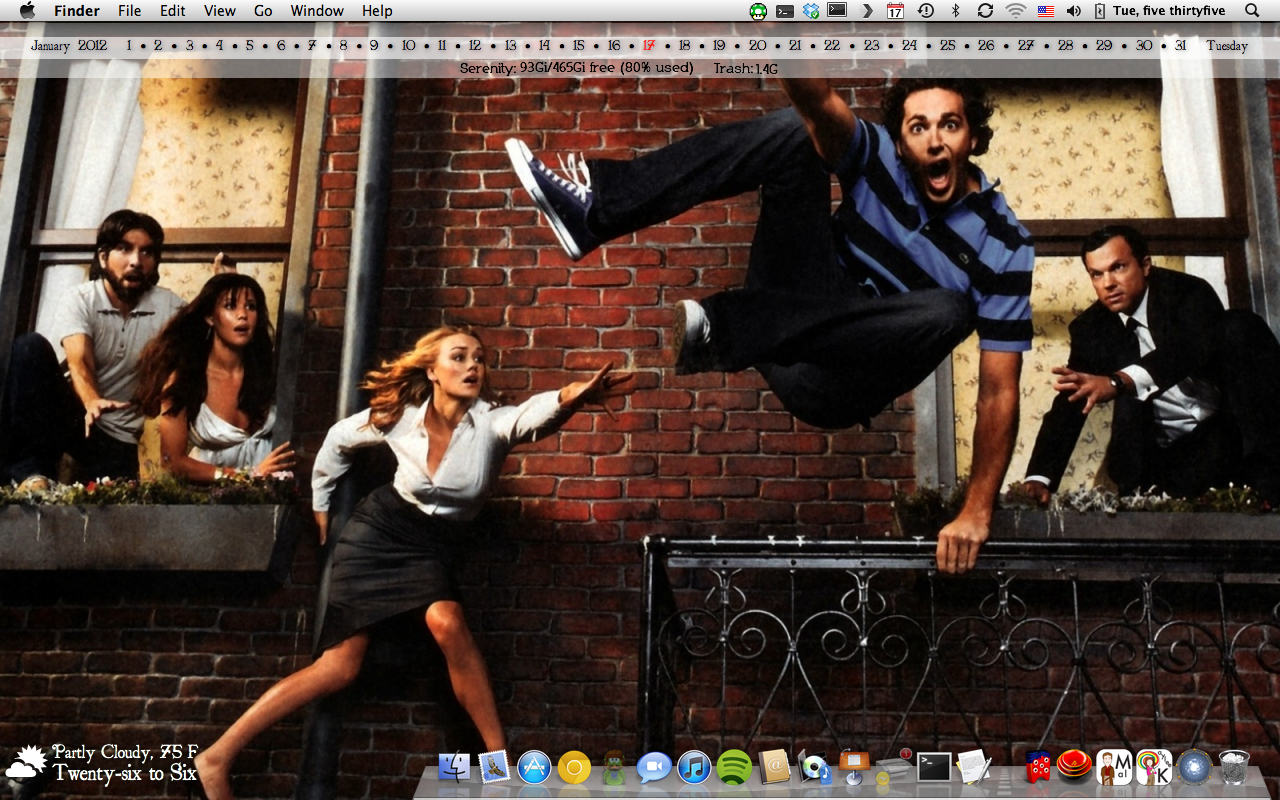The height and width of the screenshot is (800, 1280).
Task: Open the green mustached character app
Action: coord(614,767)
